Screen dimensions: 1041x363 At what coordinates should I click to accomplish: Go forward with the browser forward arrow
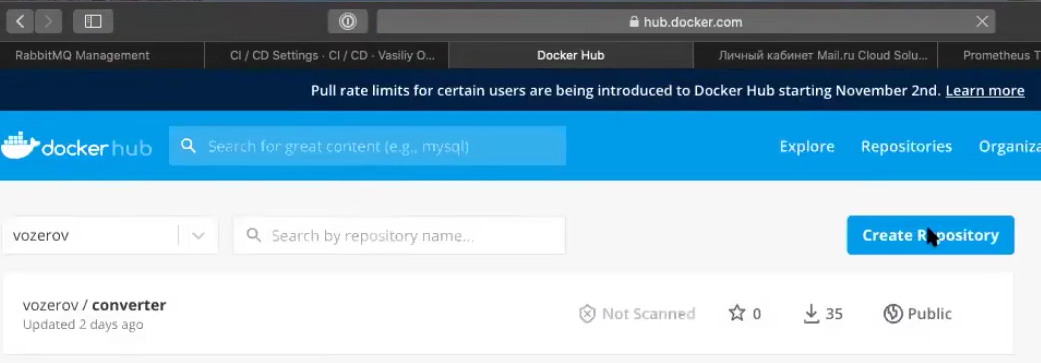[48, 22]
